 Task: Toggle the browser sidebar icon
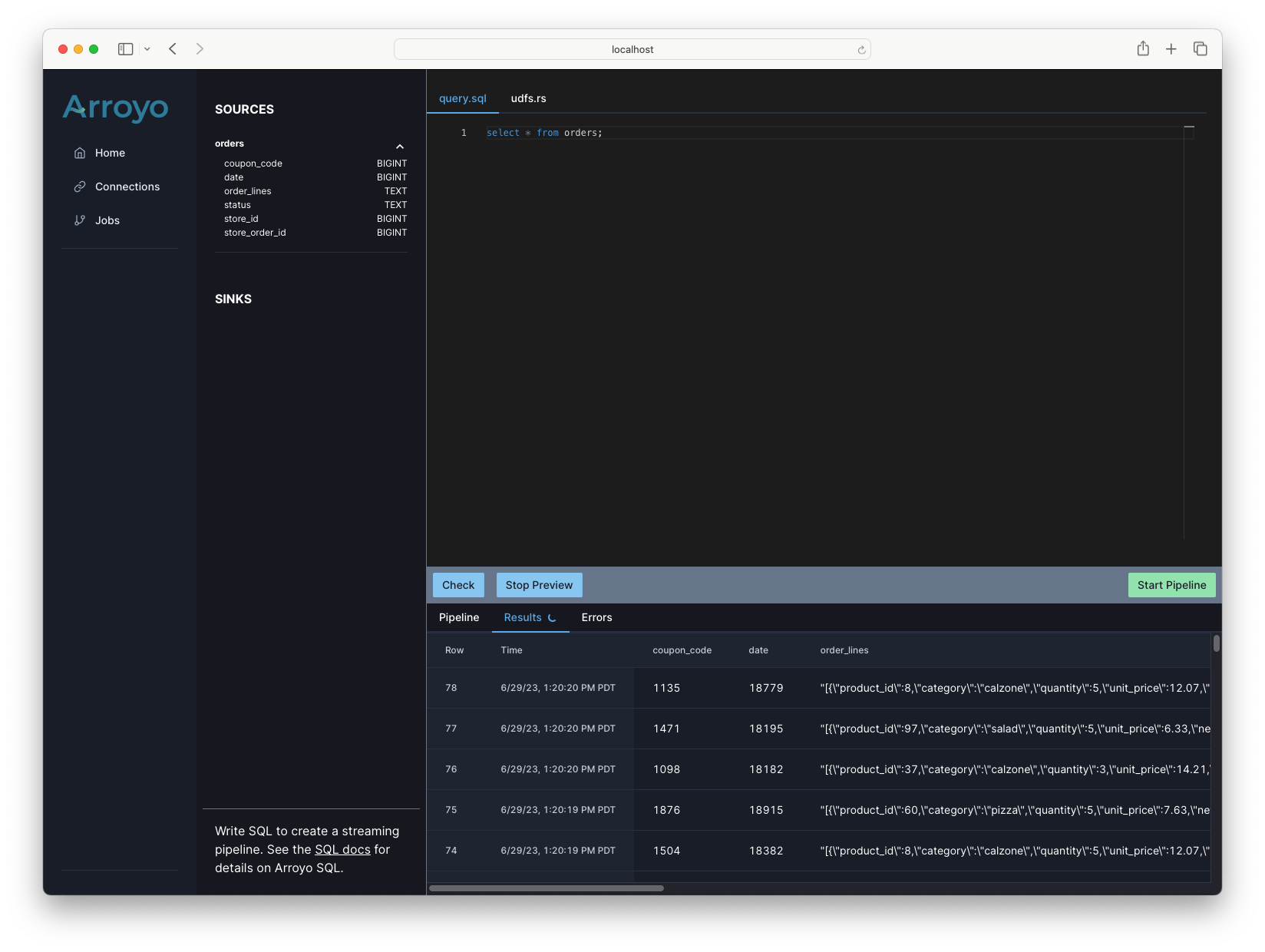click(126, 48)
